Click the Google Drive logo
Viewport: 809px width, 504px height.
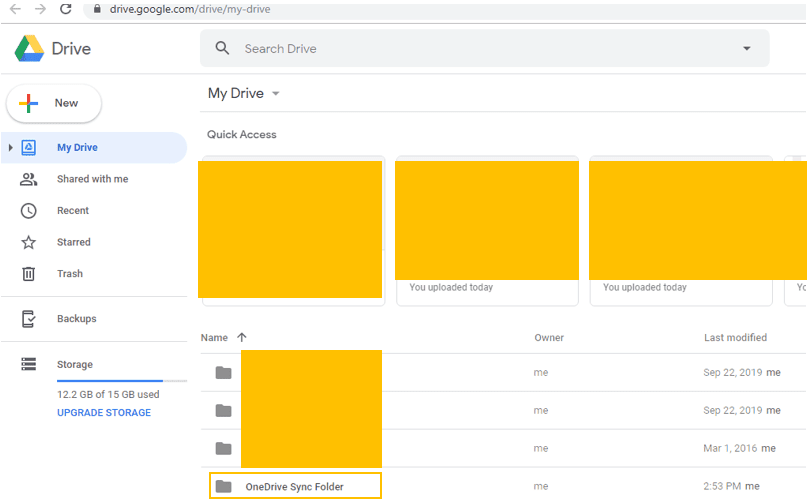click(29, 49)
